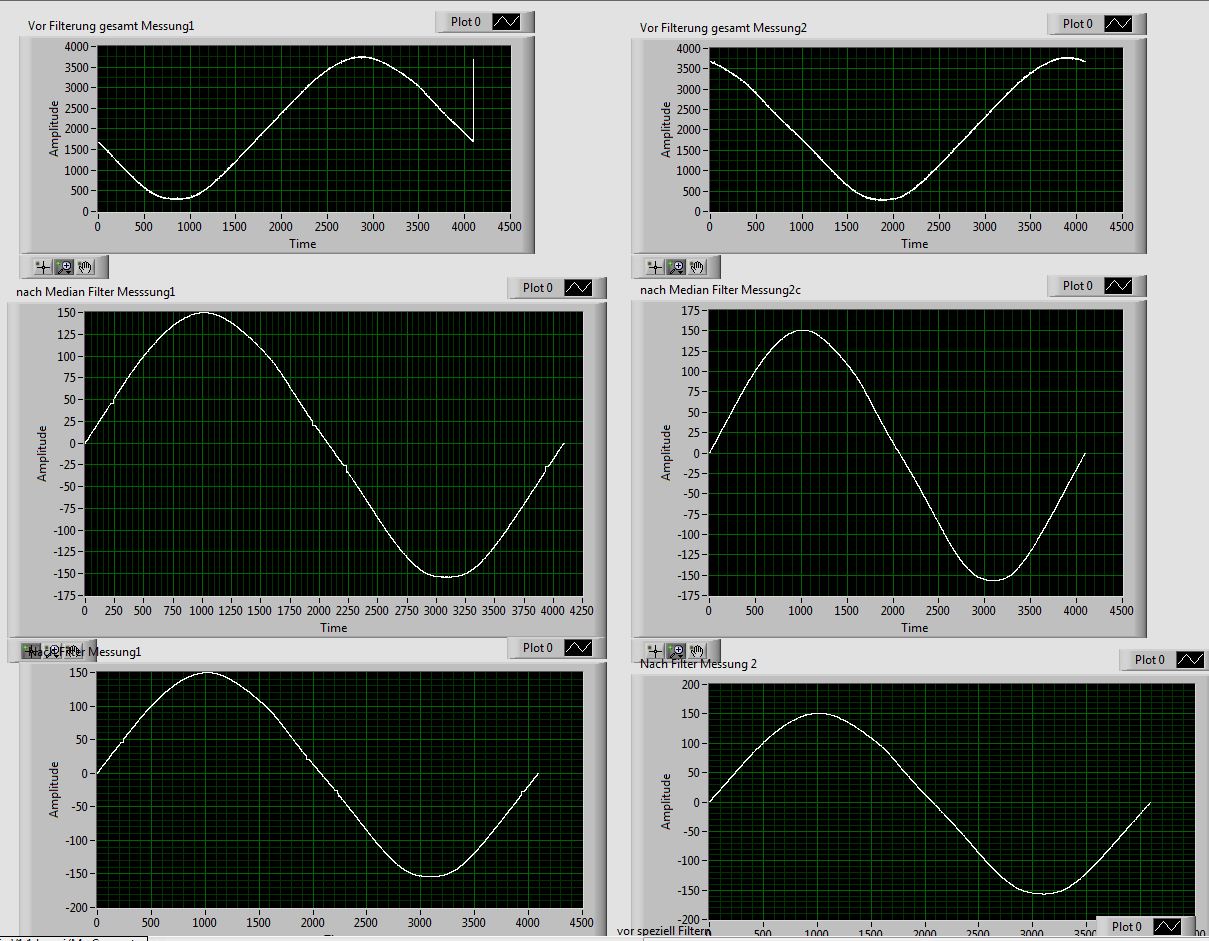
Task: Open plot sample icon of nach Median Filter Messsung1 legend
Action: pos(579,288)
